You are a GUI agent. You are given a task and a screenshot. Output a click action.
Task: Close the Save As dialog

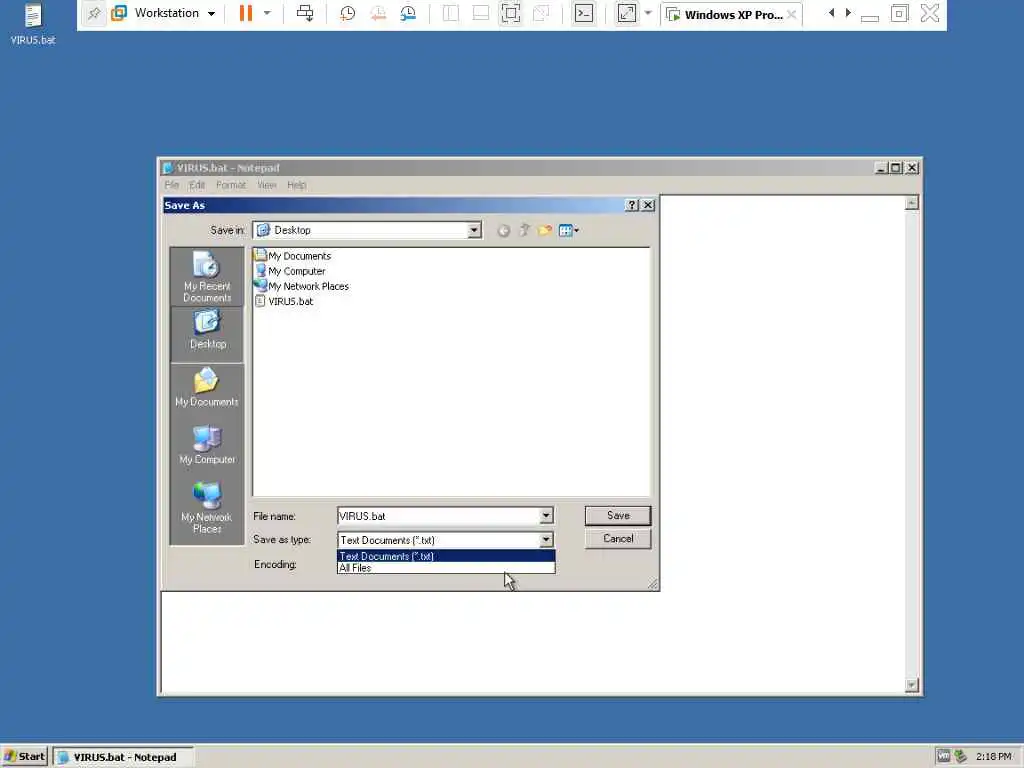coord(648,205)
